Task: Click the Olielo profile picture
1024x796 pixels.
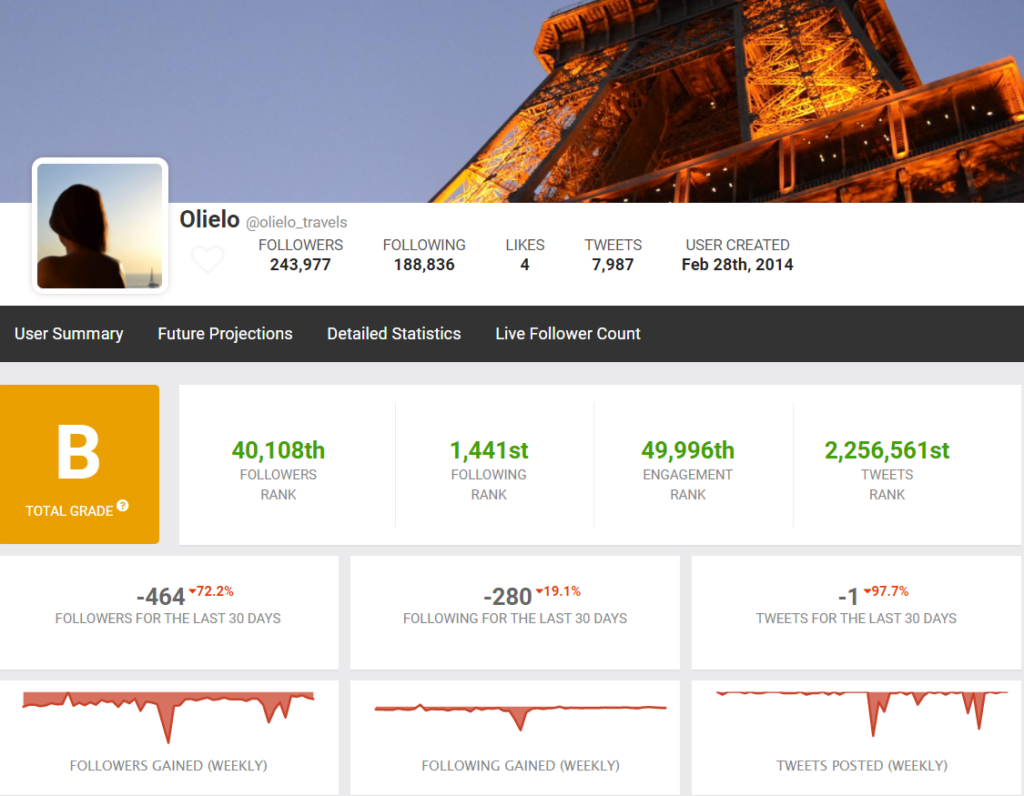Action: coord(100,226)
